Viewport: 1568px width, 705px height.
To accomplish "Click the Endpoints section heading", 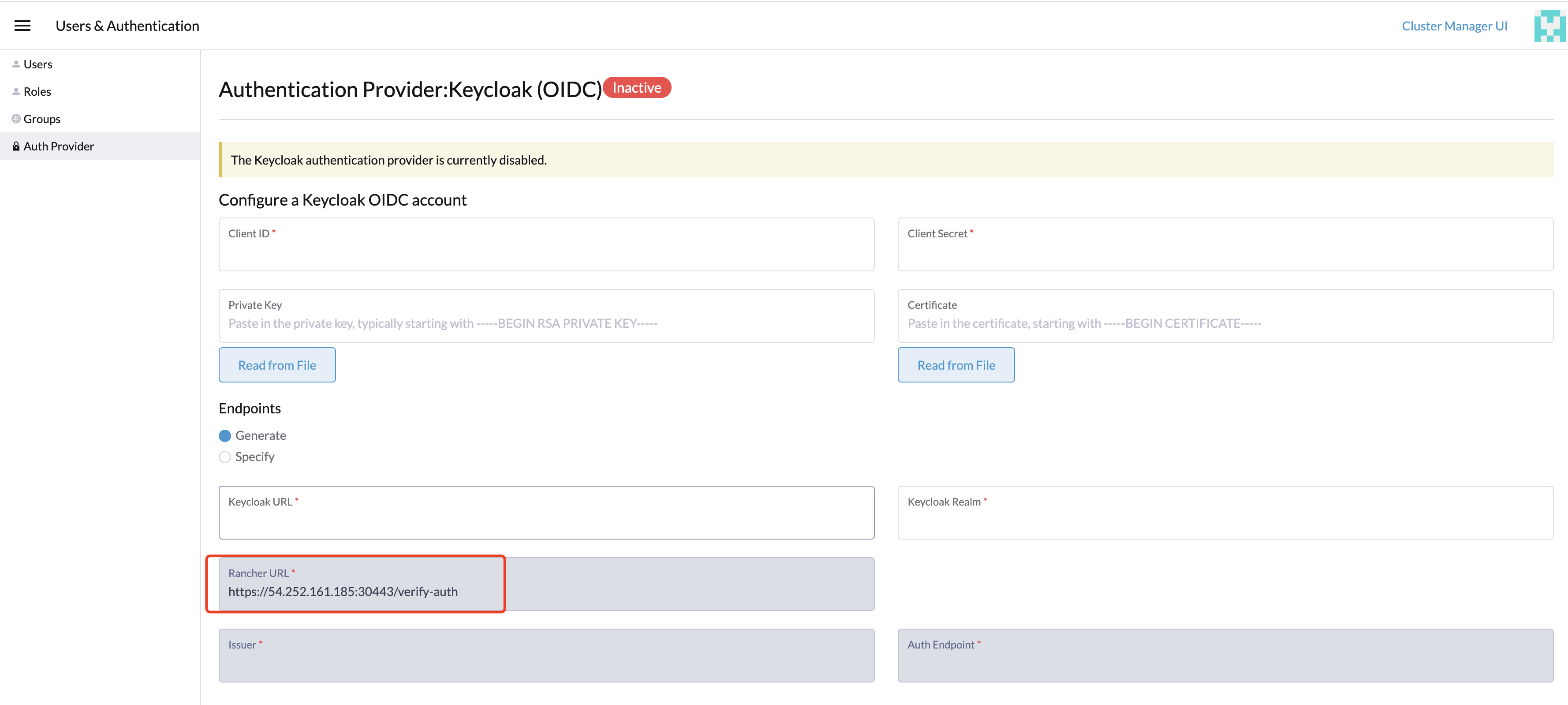I will pos(250,409).
